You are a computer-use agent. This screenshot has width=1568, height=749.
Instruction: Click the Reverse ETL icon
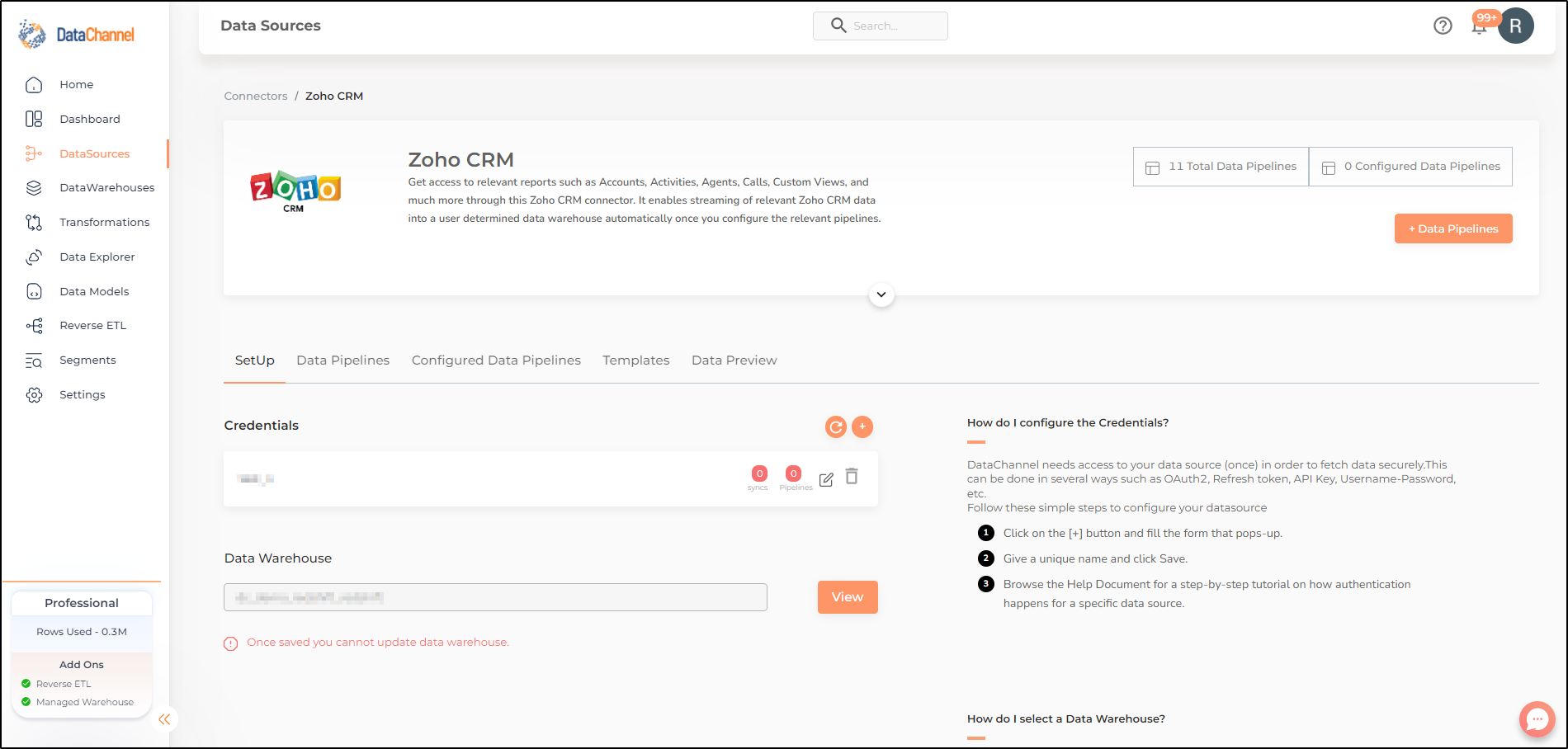(34, 326)
